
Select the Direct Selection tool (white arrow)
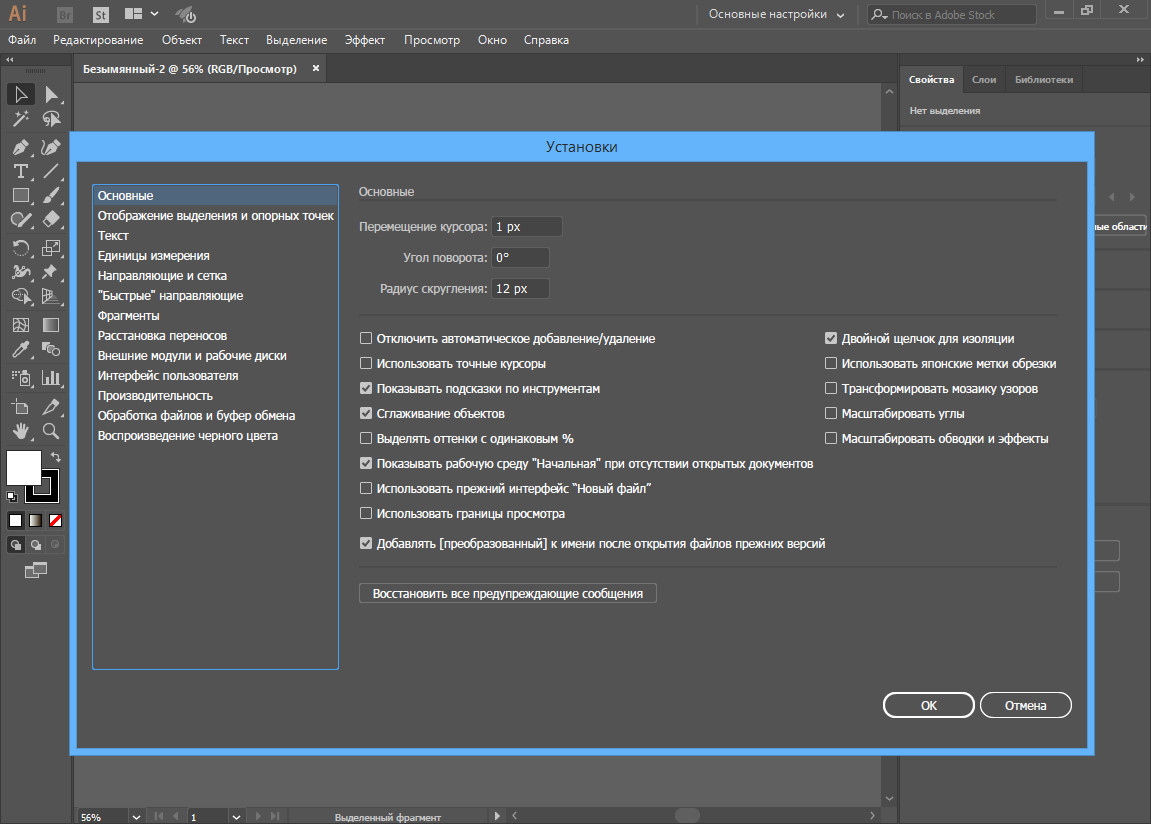(x=51, y=95)
